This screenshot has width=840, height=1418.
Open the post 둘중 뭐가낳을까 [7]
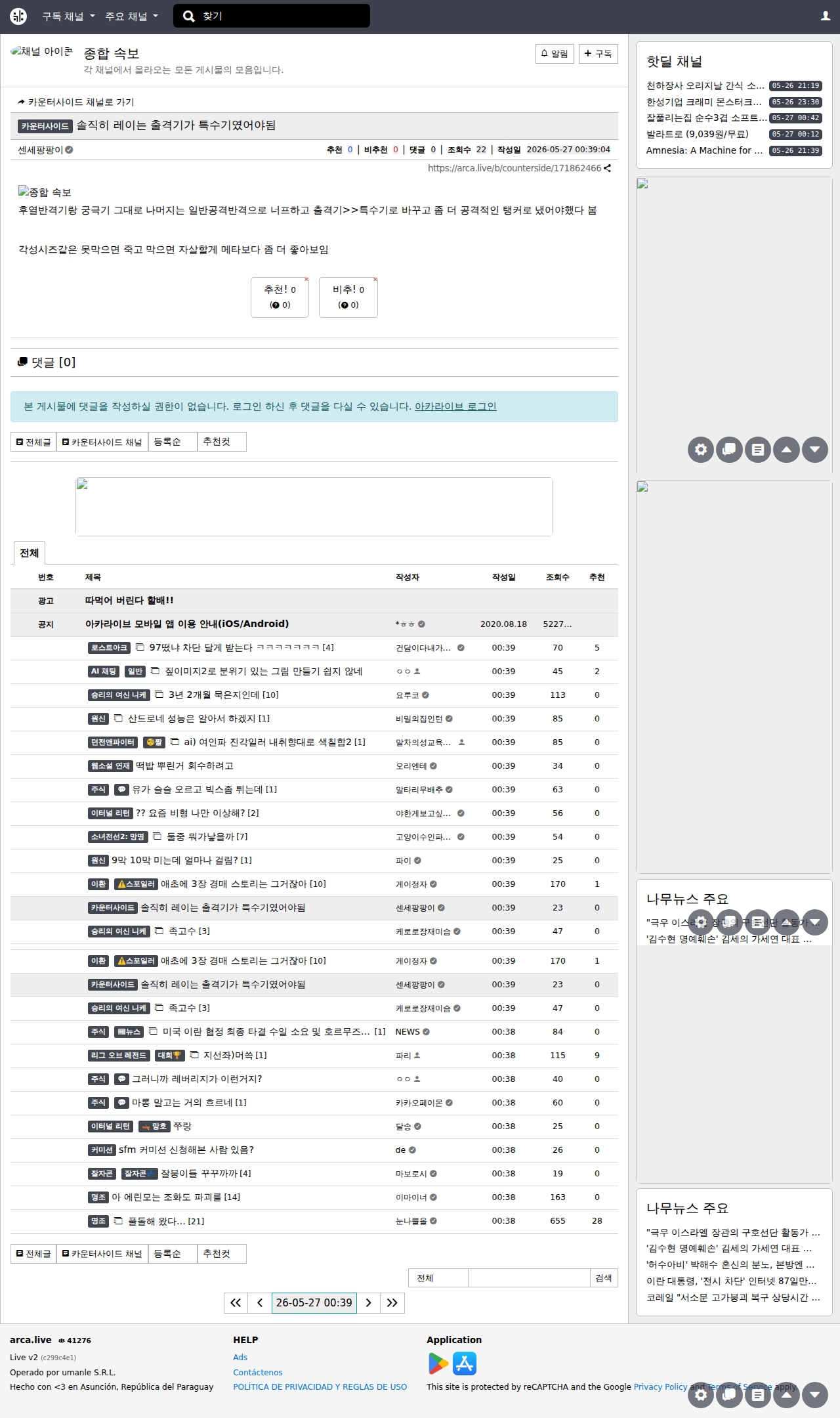pos(207,836)
